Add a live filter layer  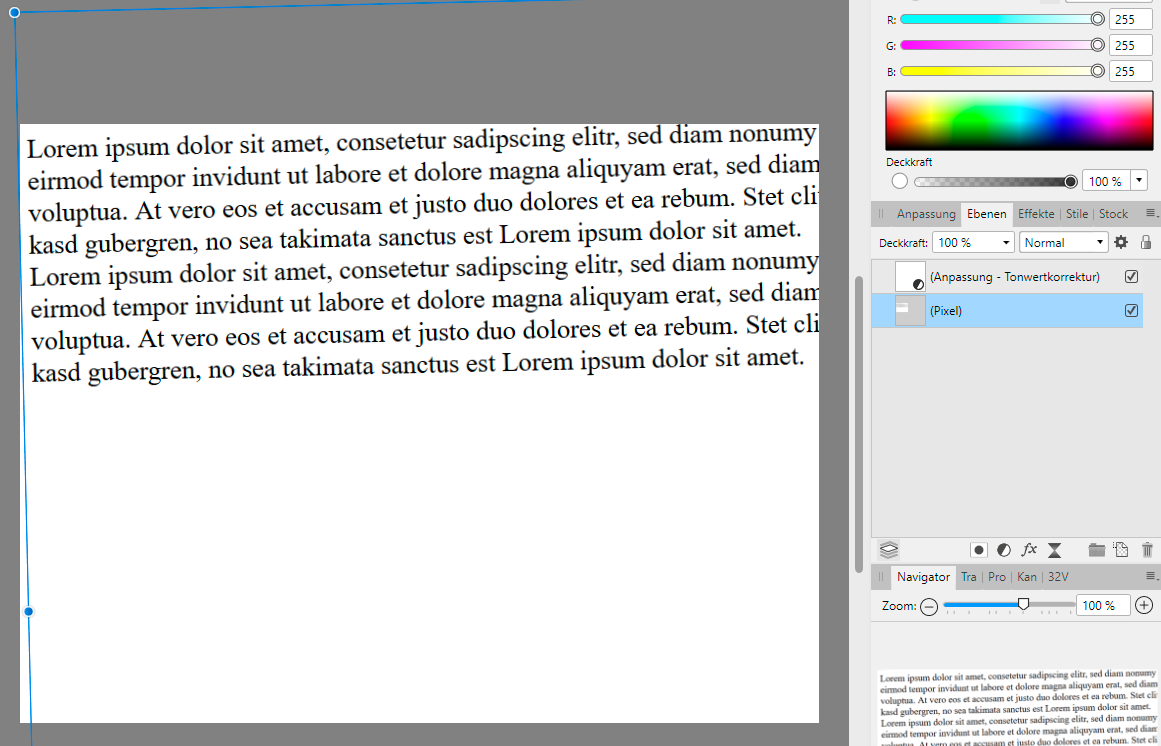(x=1054, y=549)
